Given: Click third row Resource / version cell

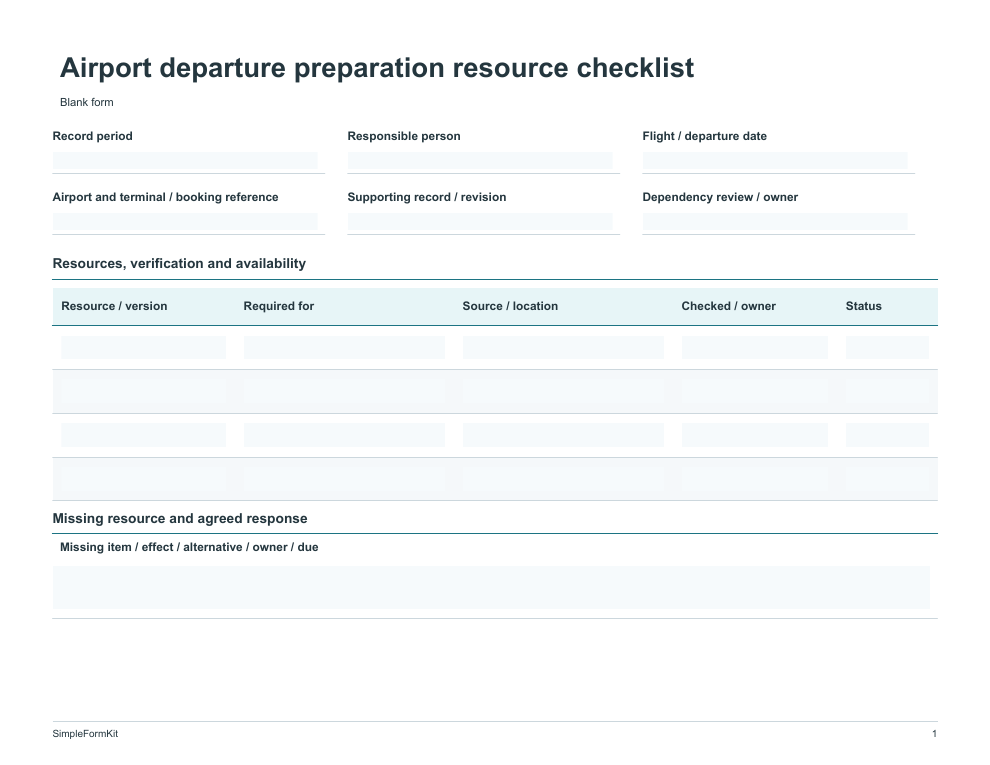Looking at the screenshot, I should [143, 435].
